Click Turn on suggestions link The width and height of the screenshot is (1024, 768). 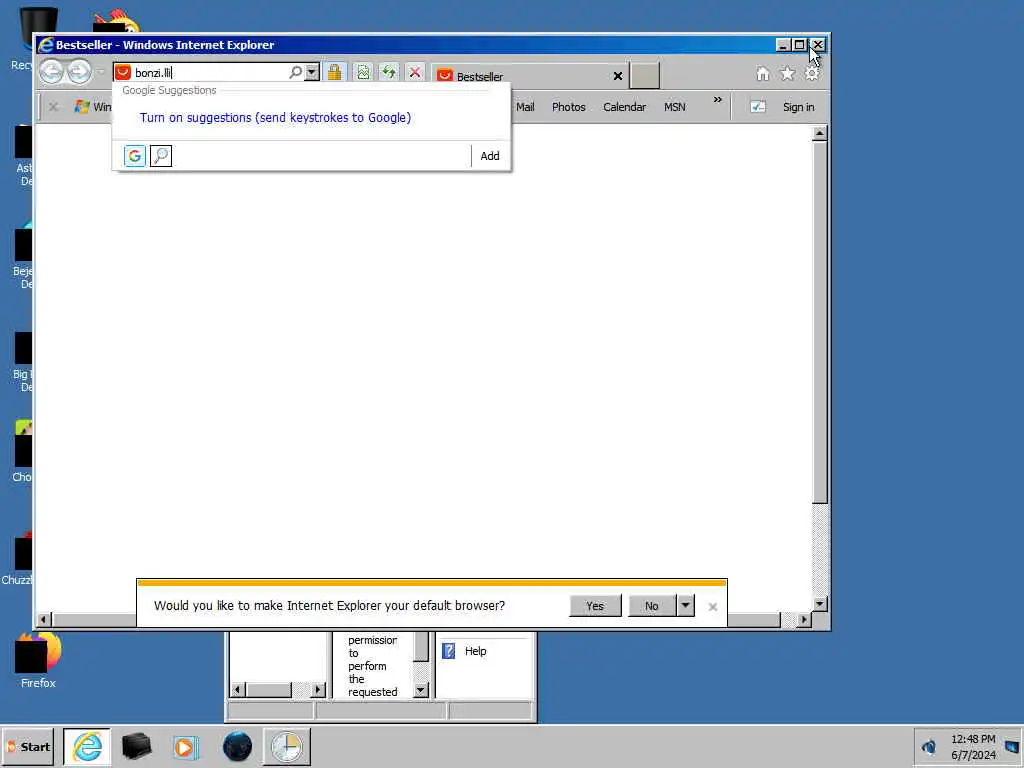point(275,118)
